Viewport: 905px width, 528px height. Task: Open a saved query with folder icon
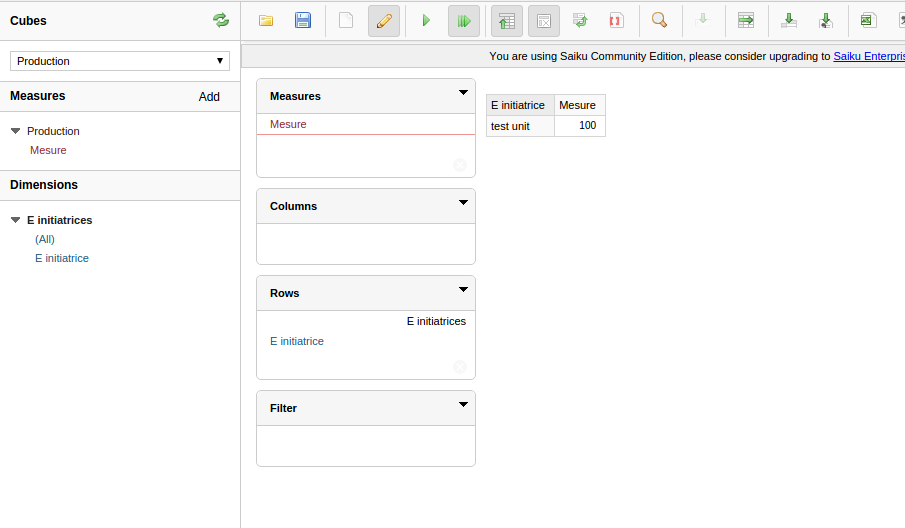[x=265, y=21]
